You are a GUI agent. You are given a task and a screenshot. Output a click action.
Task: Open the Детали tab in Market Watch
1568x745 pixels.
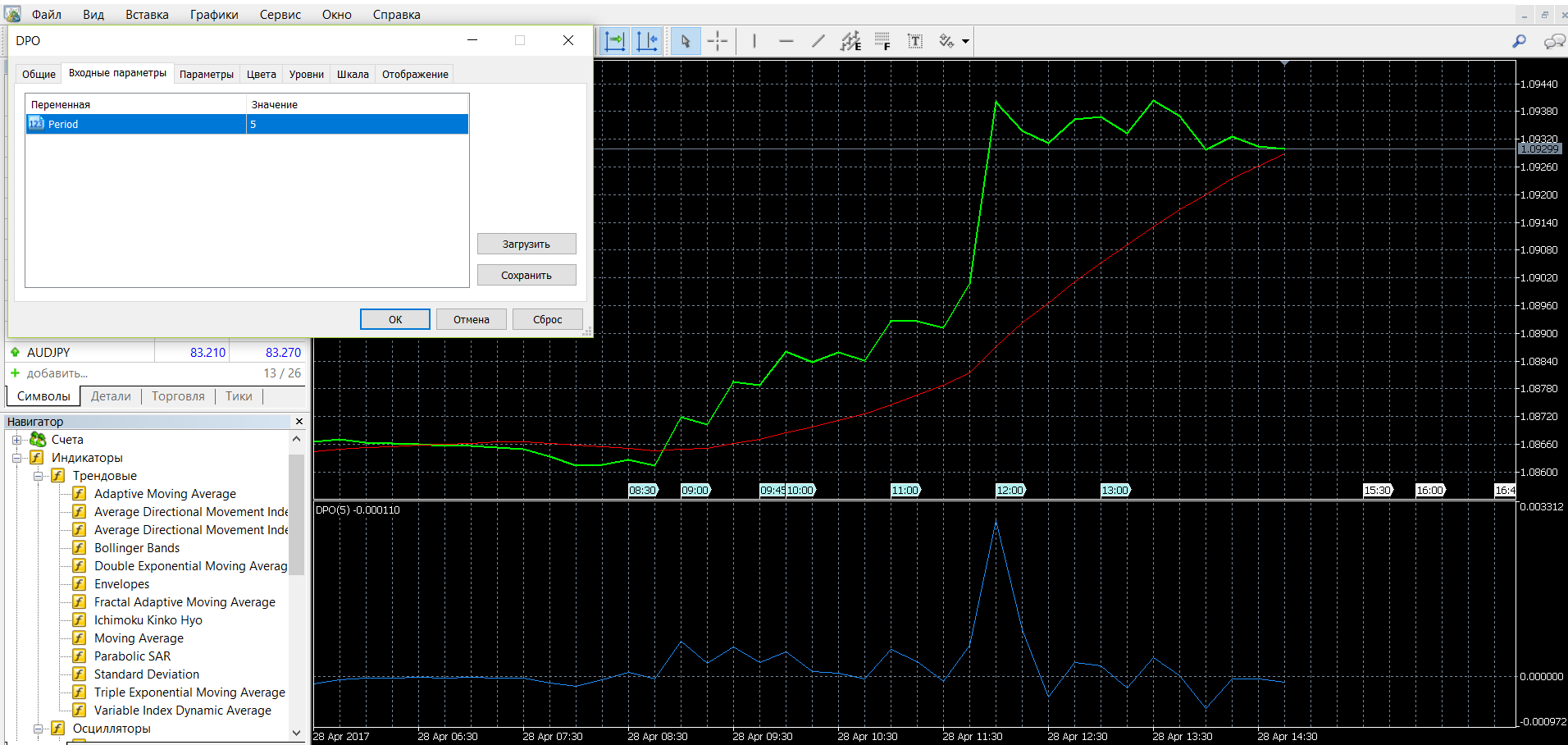tap(111, 396)
